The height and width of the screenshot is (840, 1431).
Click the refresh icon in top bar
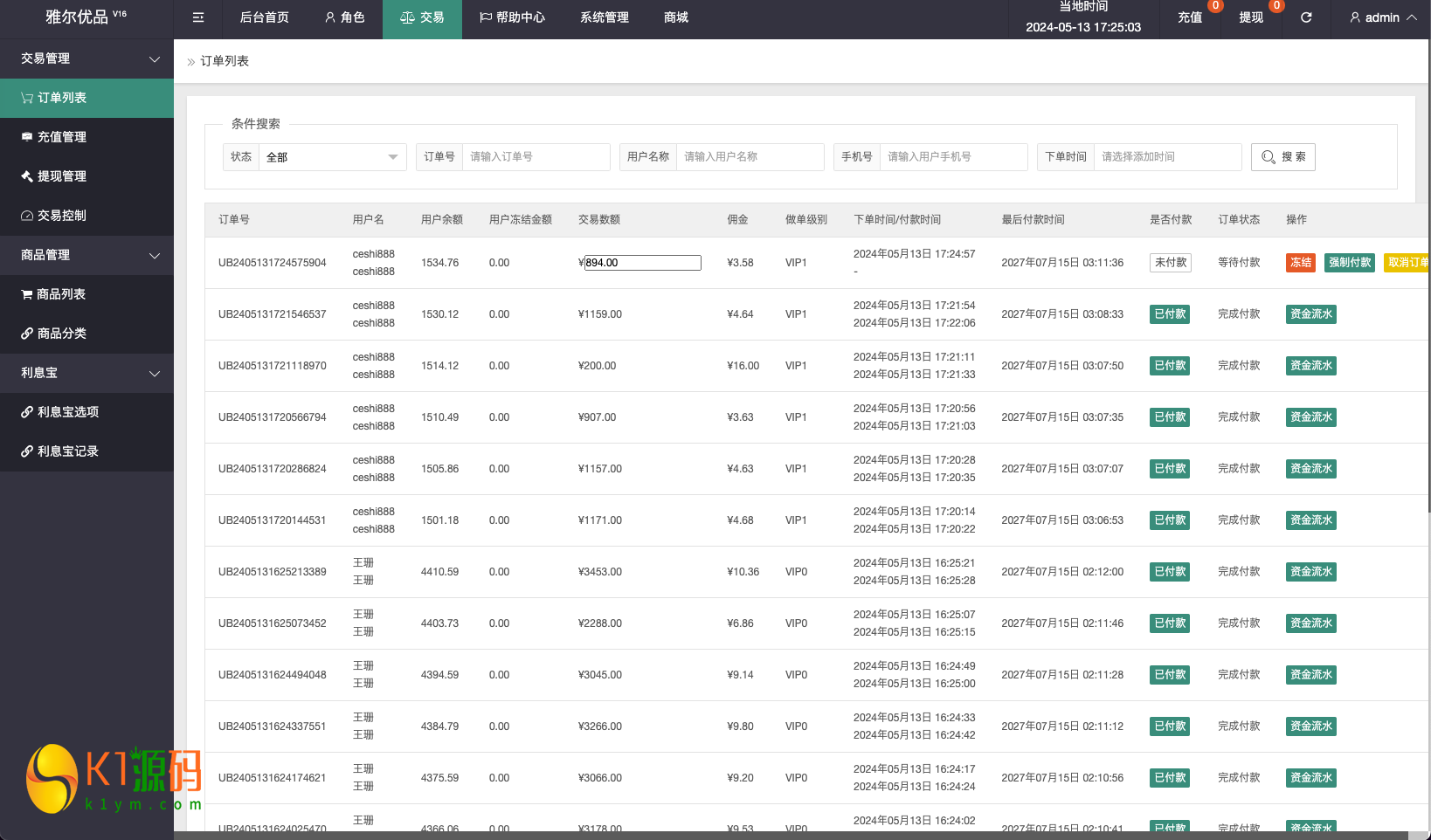tap(1306, 17)
